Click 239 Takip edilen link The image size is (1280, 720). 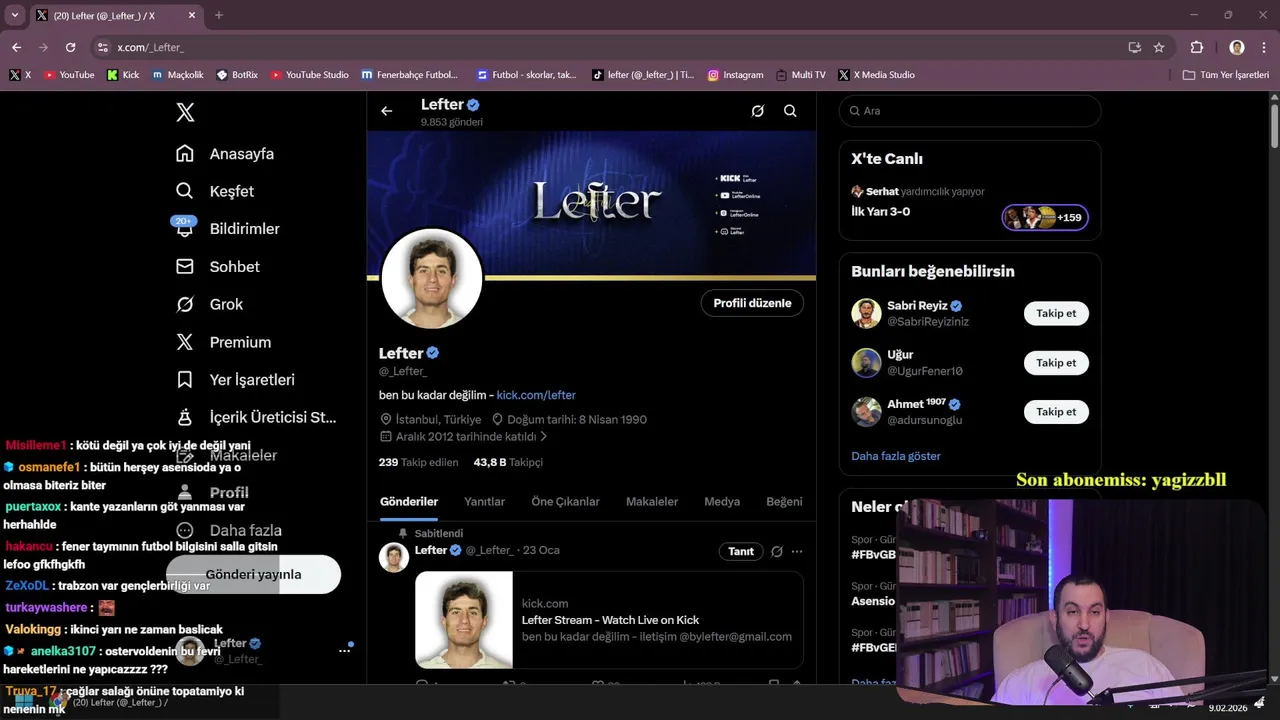pos(418,462)
